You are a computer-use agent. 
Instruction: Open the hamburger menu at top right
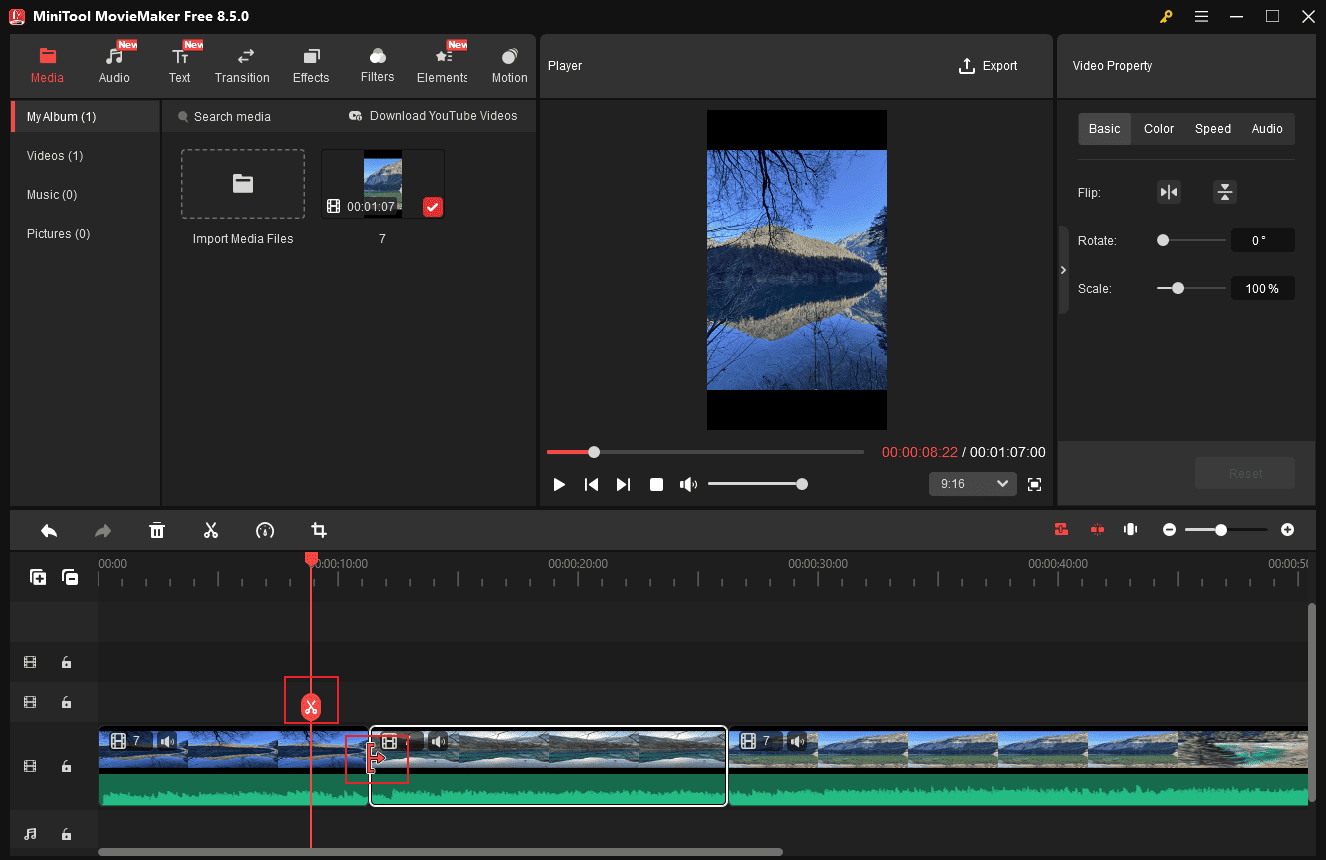(1201, 16)
